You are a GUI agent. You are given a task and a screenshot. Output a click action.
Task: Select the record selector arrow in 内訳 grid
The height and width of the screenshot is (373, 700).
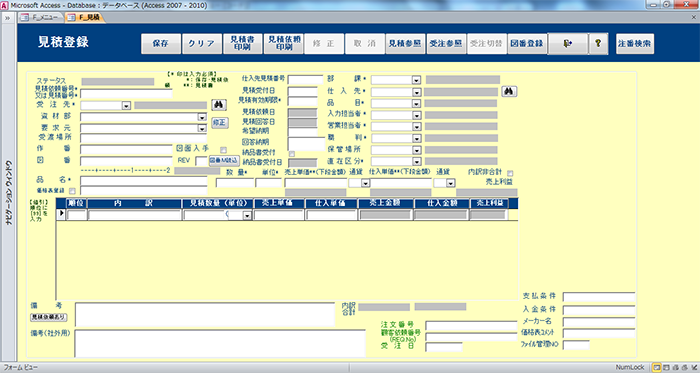pos(61,215)
